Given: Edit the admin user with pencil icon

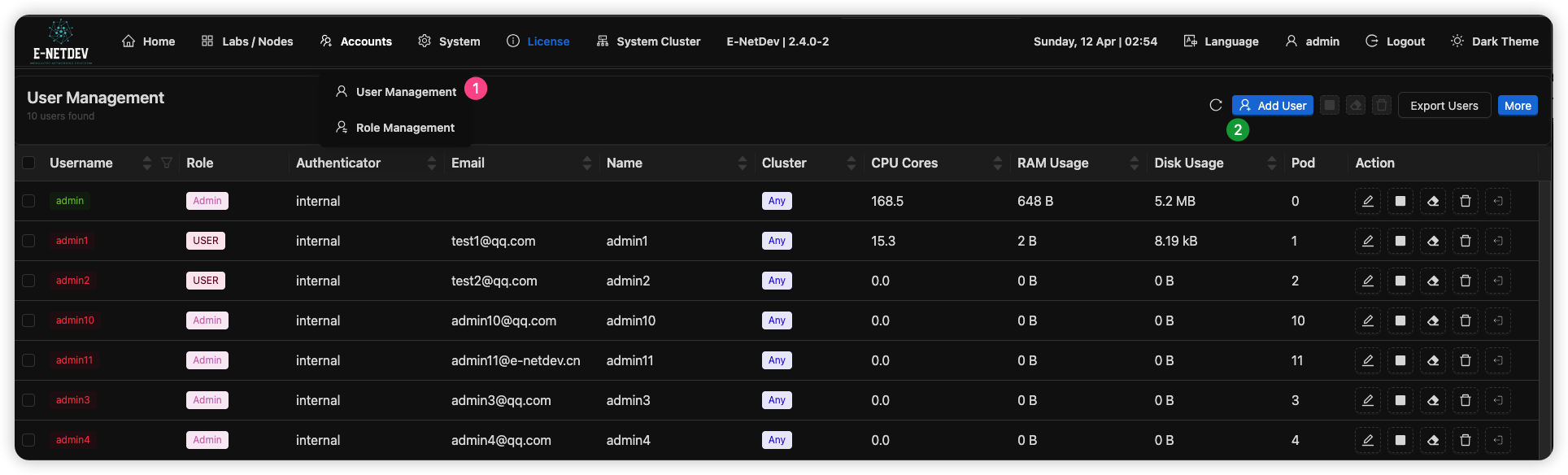Looking at the screenshot, I should (1368, 201).
